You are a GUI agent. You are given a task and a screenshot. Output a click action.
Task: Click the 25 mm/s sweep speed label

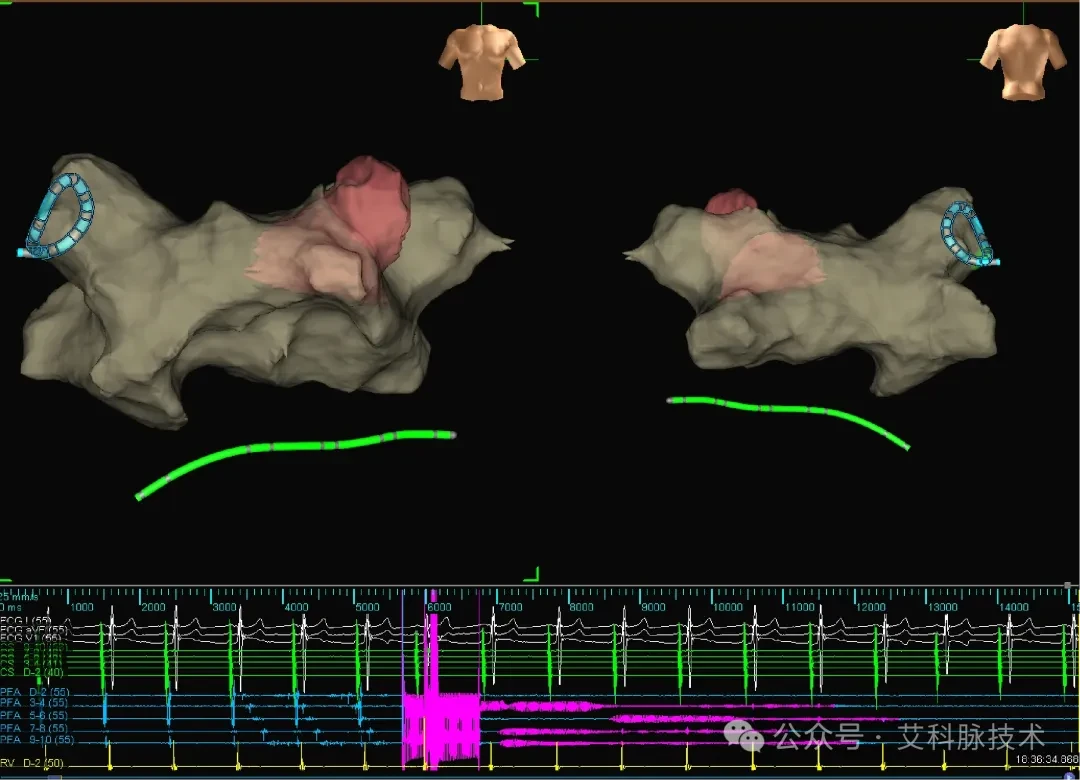pos(19,597)
